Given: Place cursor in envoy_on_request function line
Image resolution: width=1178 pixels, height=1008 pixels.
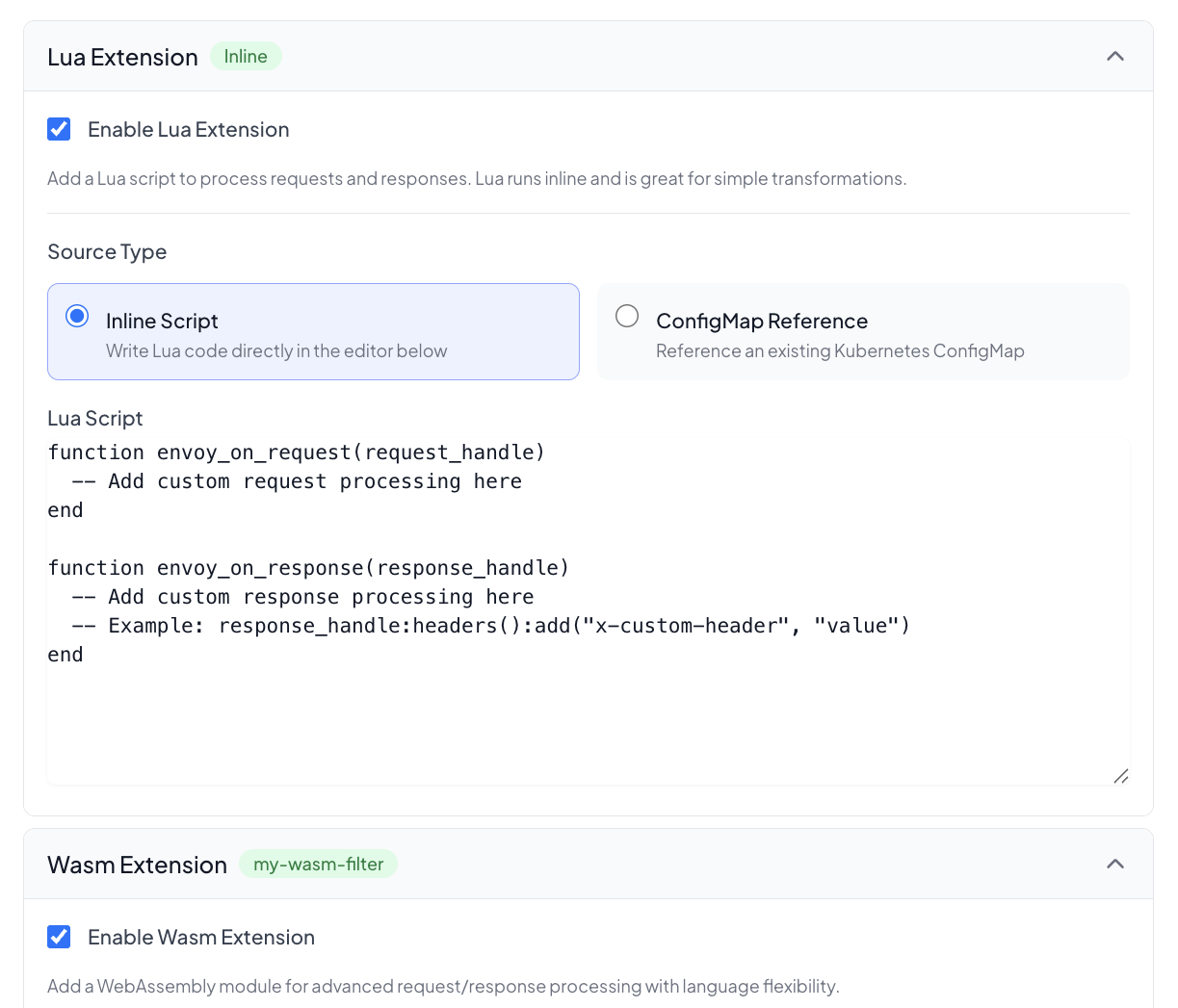Looking at the screenshot, I should point(297,452).
